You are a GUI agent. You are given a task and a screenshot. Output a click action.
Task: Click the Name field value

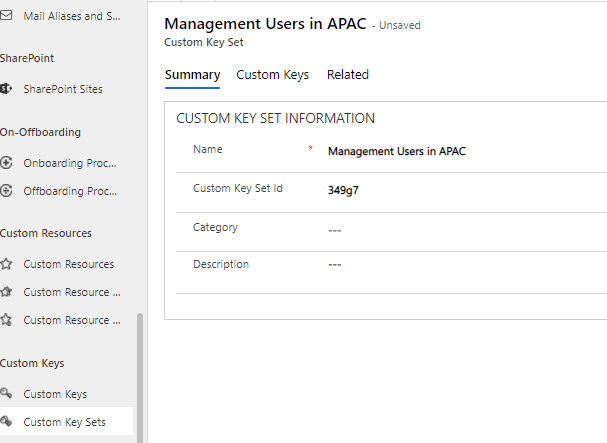click(396, 152)
